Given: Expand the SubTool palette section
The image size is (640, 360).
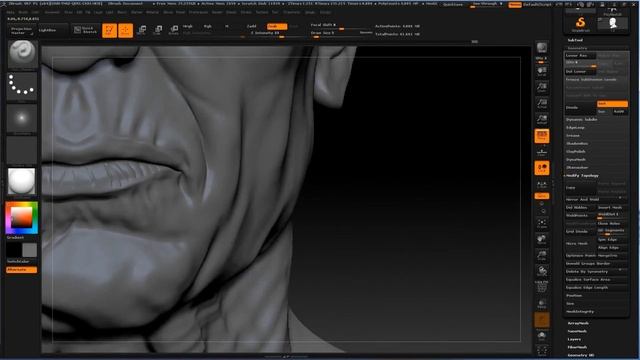Looking at the screenshot, I should point(575,40).
